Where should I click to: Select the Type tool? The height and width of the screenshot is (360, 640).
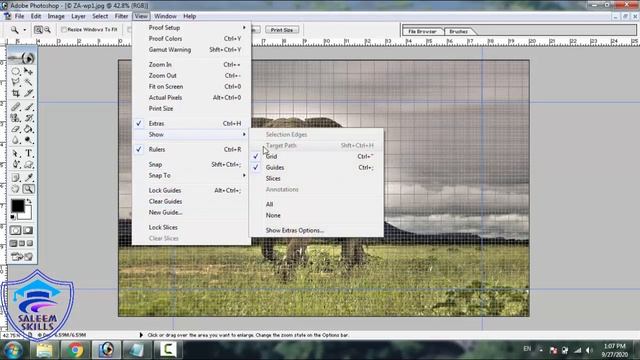pyautogui.click(x=28, y=153)
